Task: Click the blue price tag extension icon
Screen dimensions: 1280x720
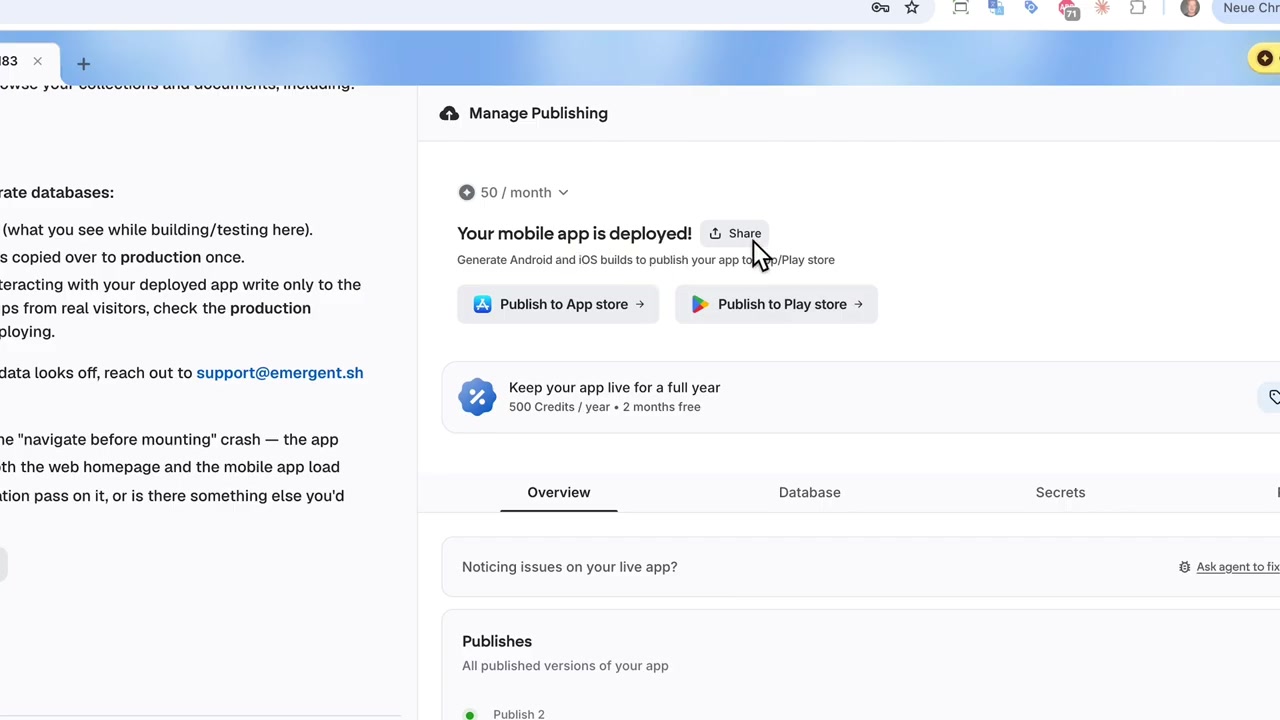Action: pos(1031,8)
